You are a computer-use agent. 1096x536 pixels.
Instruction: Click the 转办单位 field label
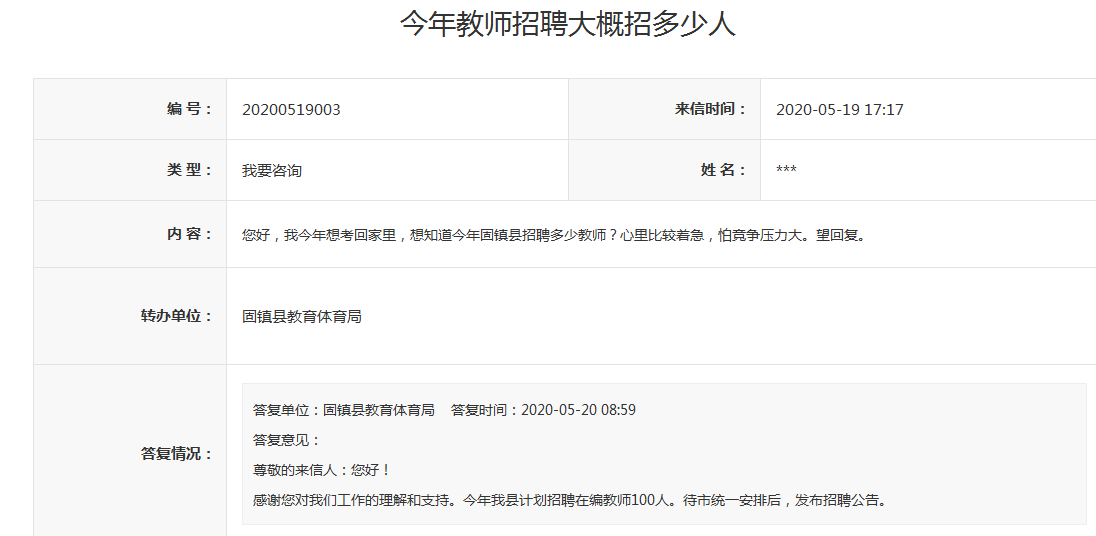point(176,316)
